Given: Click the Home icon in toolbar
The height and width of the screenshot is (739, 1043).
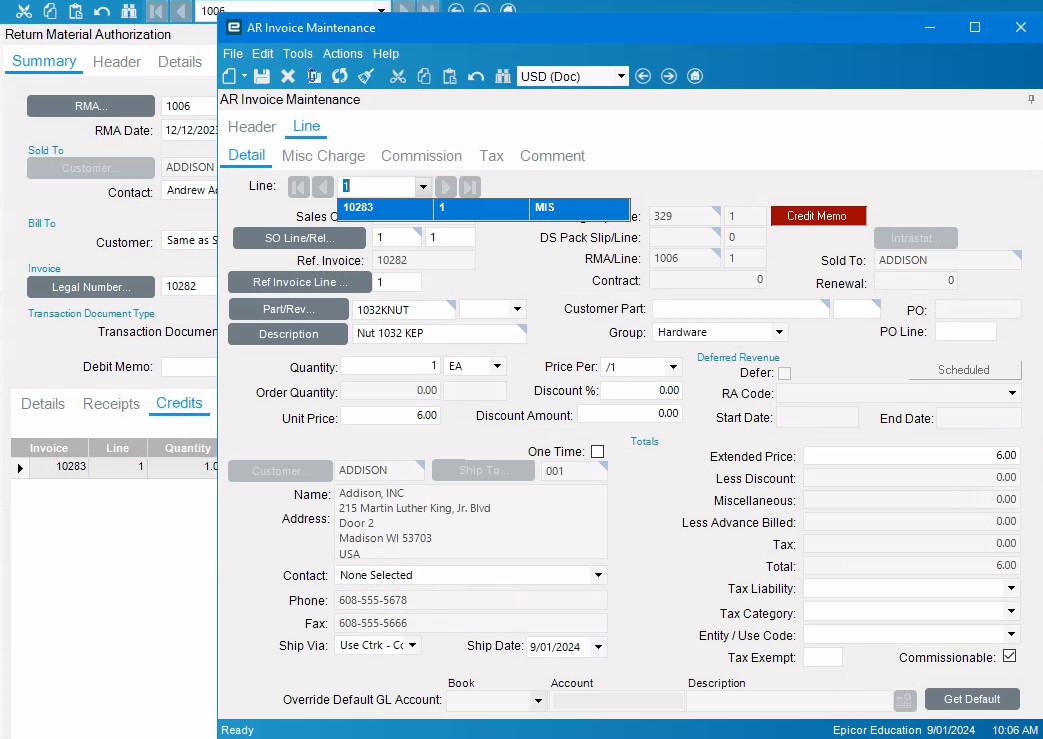Looking at the screenshot, I should 695,76.
